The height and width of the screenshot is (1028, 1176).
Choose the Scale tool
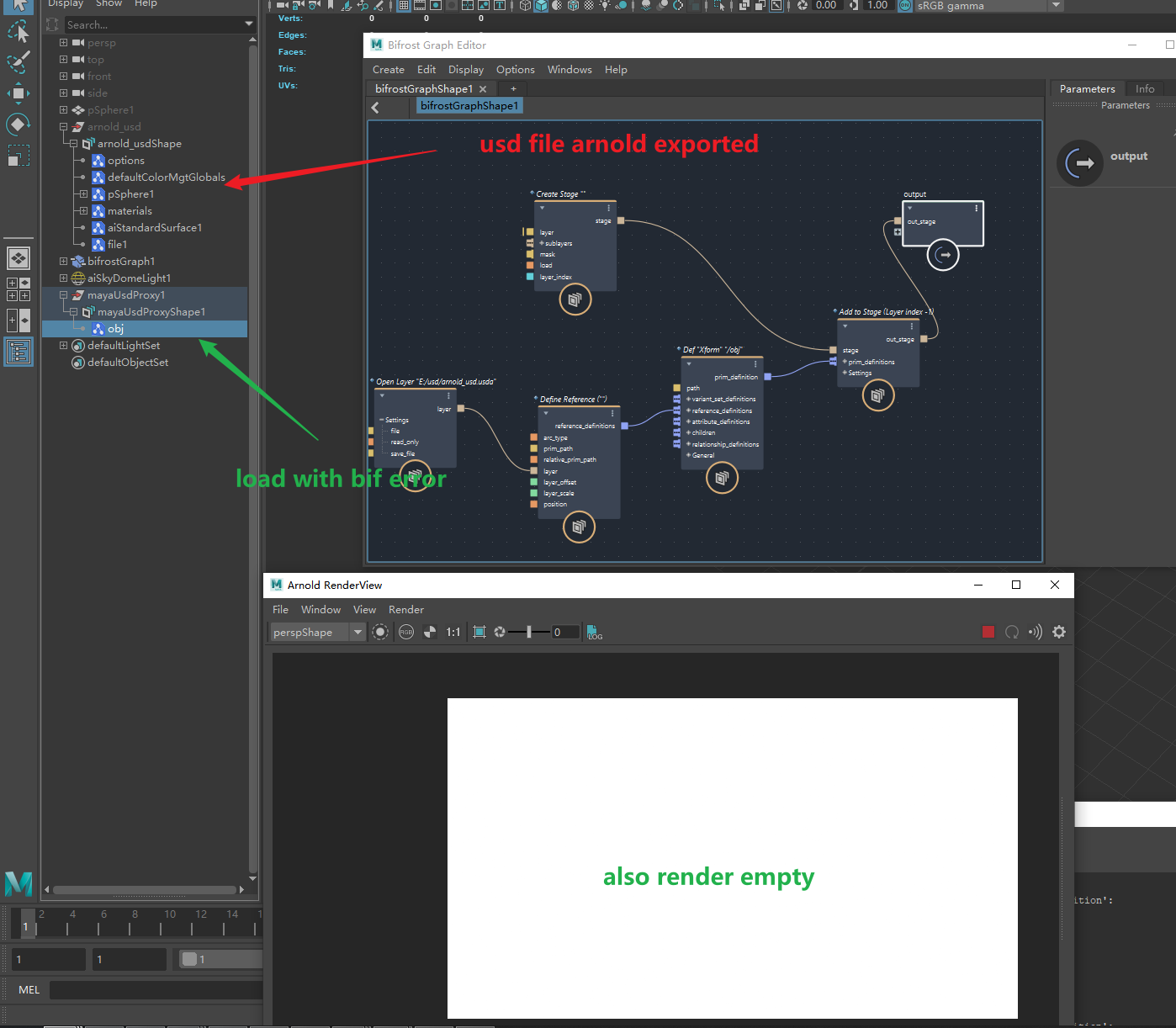(x=19, y=155)
